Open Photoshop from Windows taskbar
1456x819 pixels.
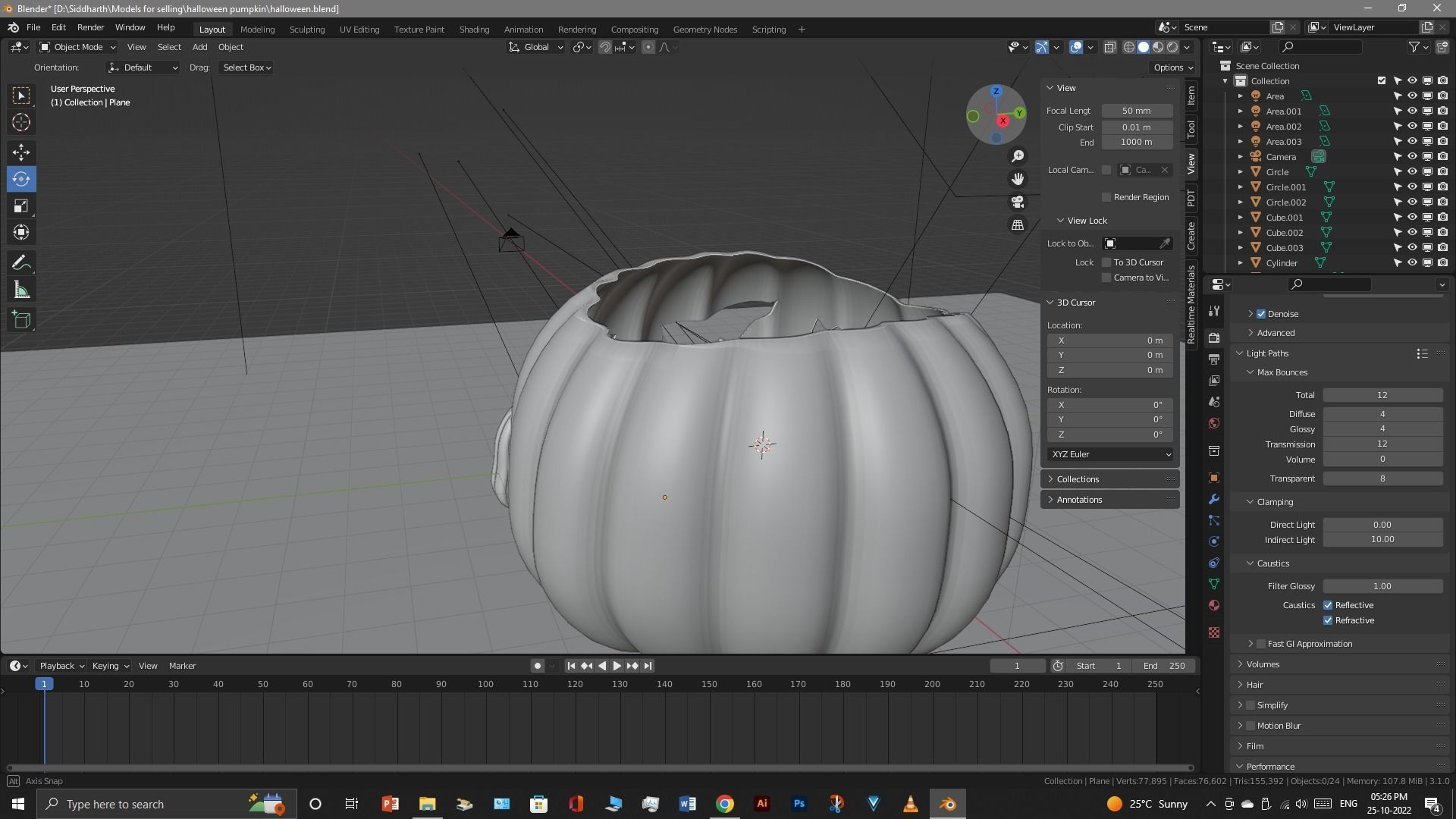coord(799,804)
